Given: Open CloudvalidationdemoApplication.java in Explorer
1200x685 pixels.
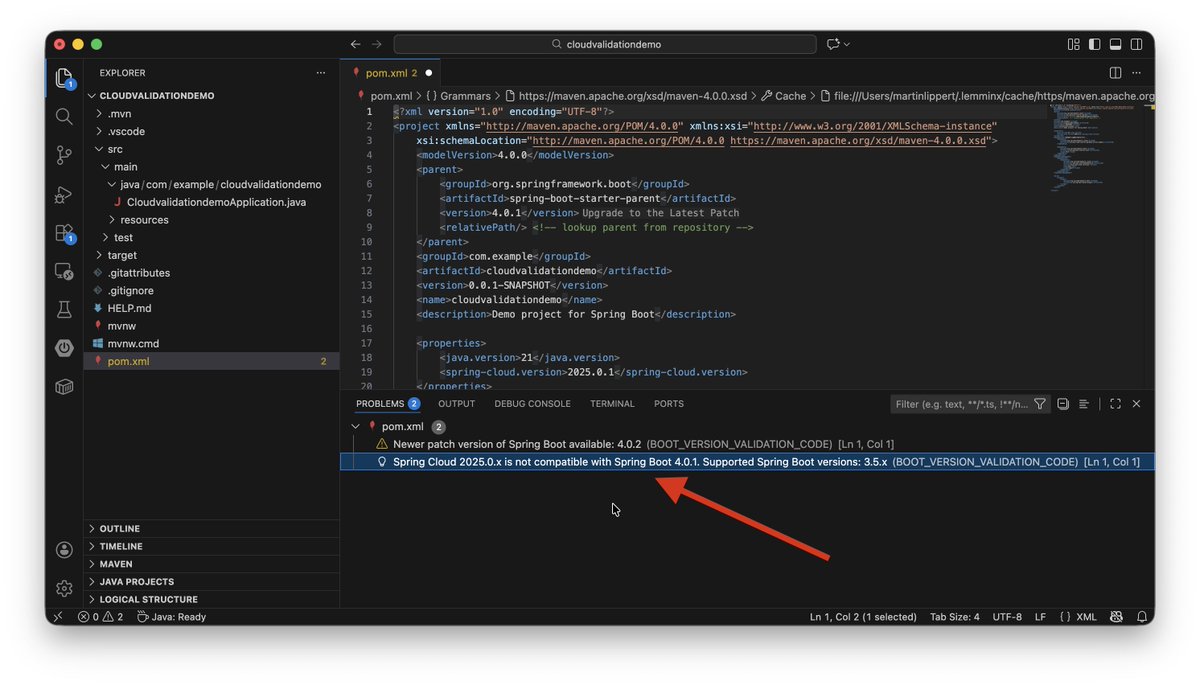Looking at the screenshot, I should (x=216, y=202).
